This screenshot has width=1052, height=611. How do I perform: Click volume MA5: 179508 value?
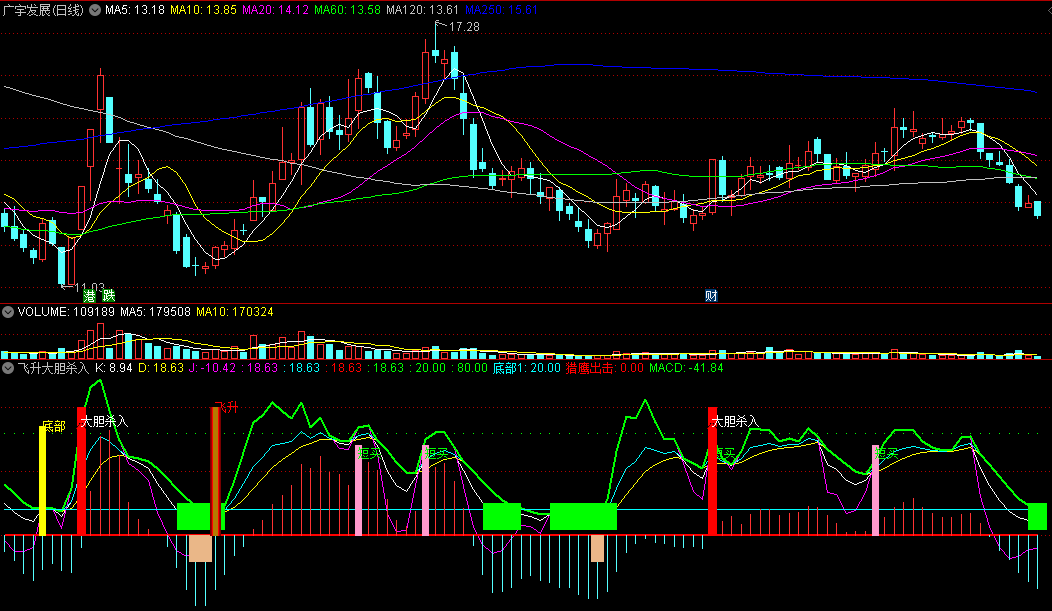(155, 312)
